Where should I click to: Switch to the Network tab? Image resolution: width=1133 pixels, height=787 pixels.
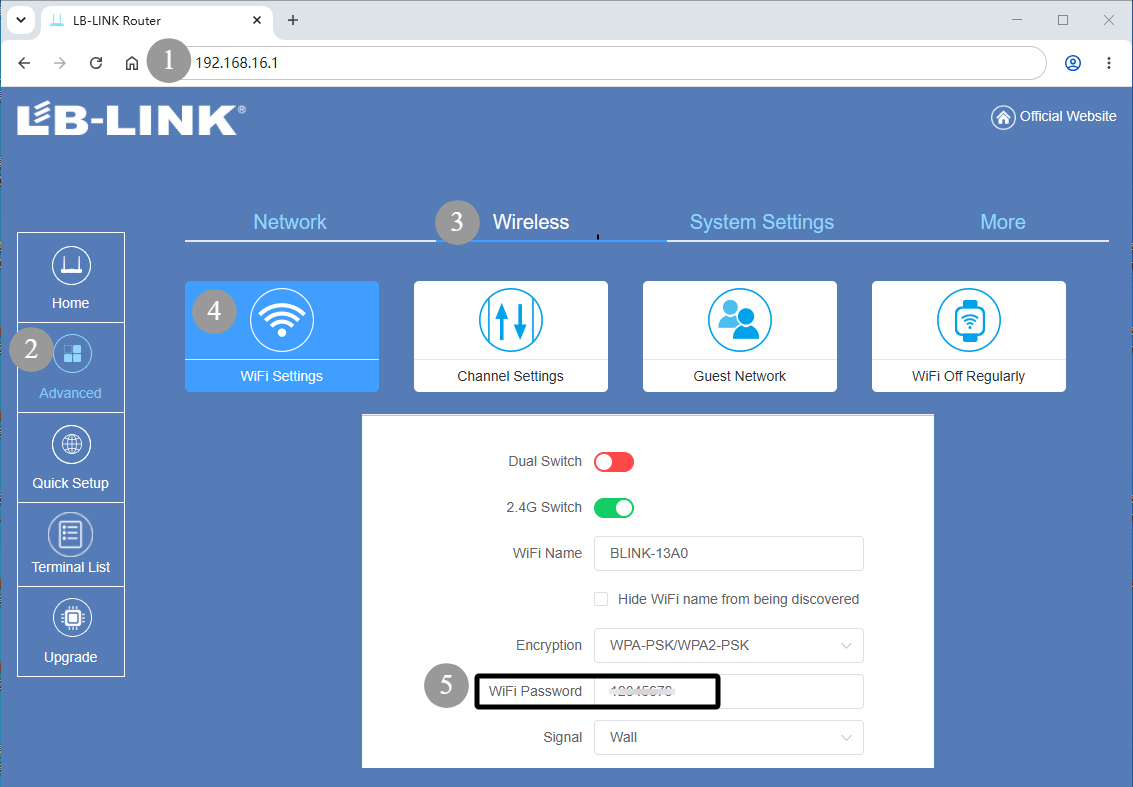tap(290, 222)
